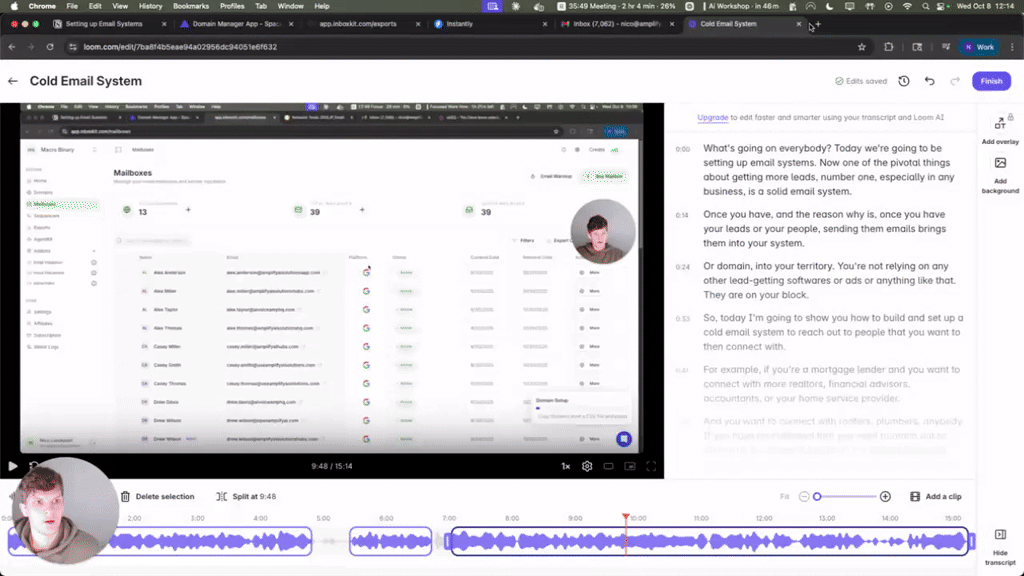Click the video preview frame
The height and width of the screenshot is (576, 1024).
[332, 278]
